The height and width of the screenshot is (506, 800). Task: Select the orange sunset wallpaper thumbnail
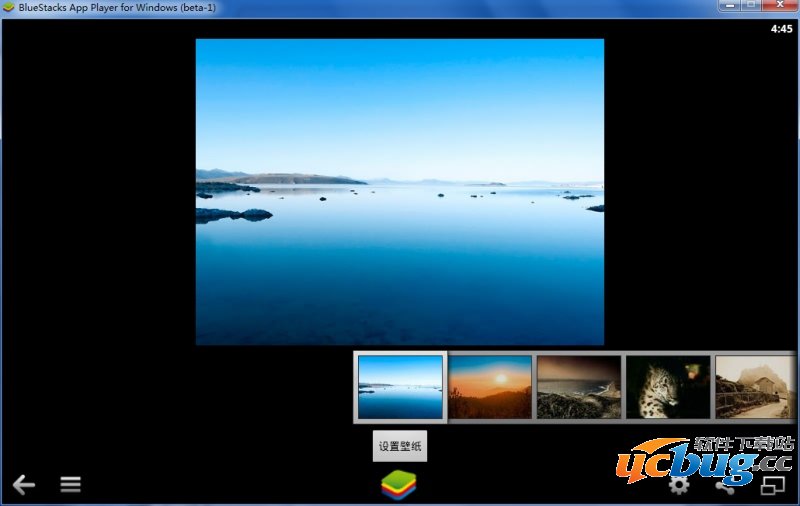click(490, 387)
